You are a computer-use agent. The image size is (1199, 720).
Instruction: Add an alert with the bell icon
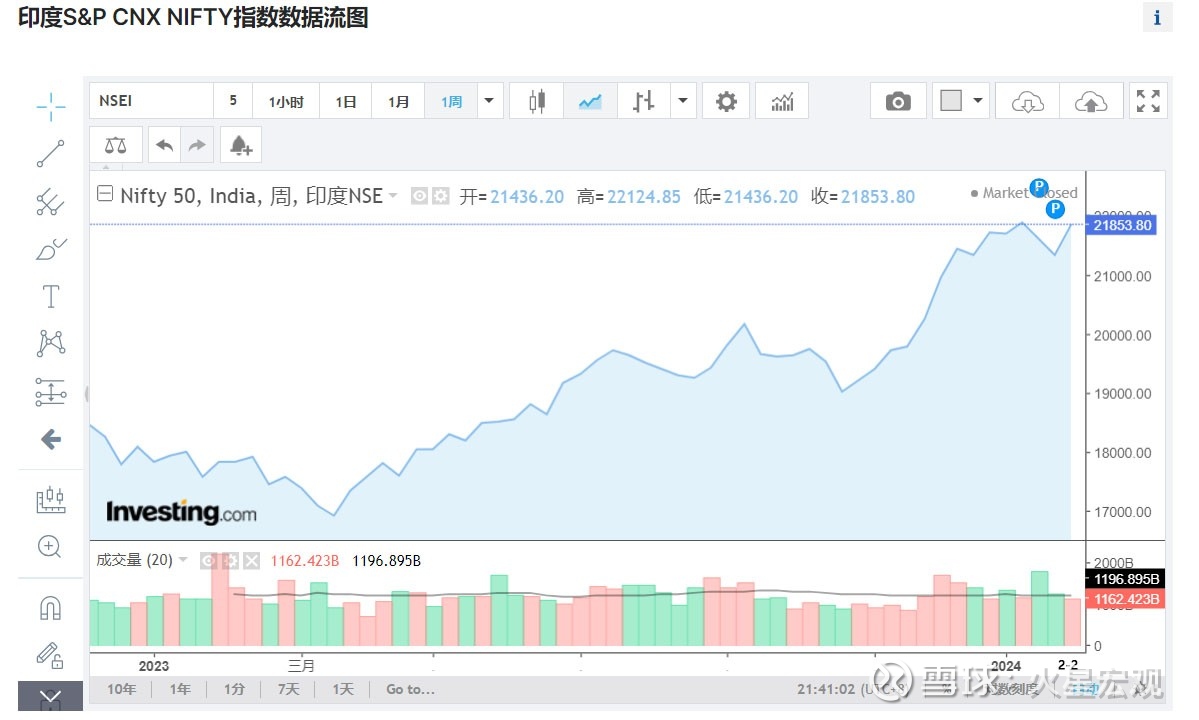240,145
